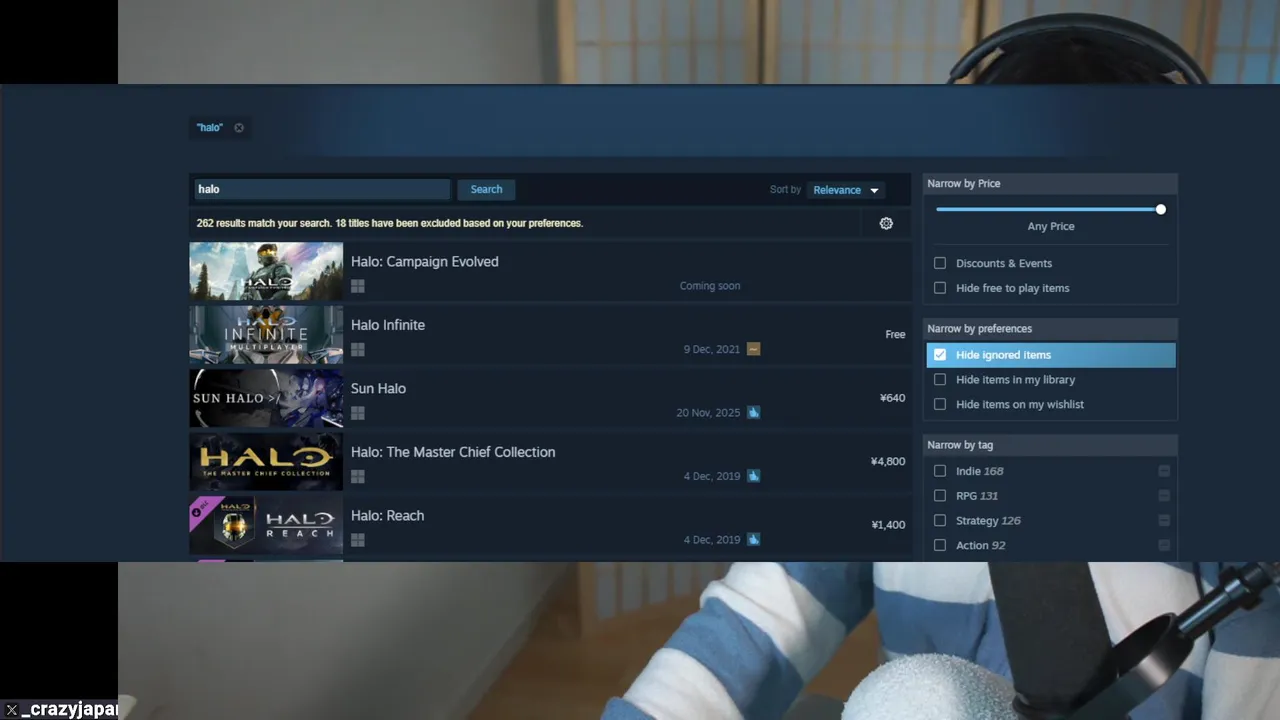Click the 262 results match message
Image resolution: width=1280 pixels, height=720 pixels.
click(x=390, y=223)
